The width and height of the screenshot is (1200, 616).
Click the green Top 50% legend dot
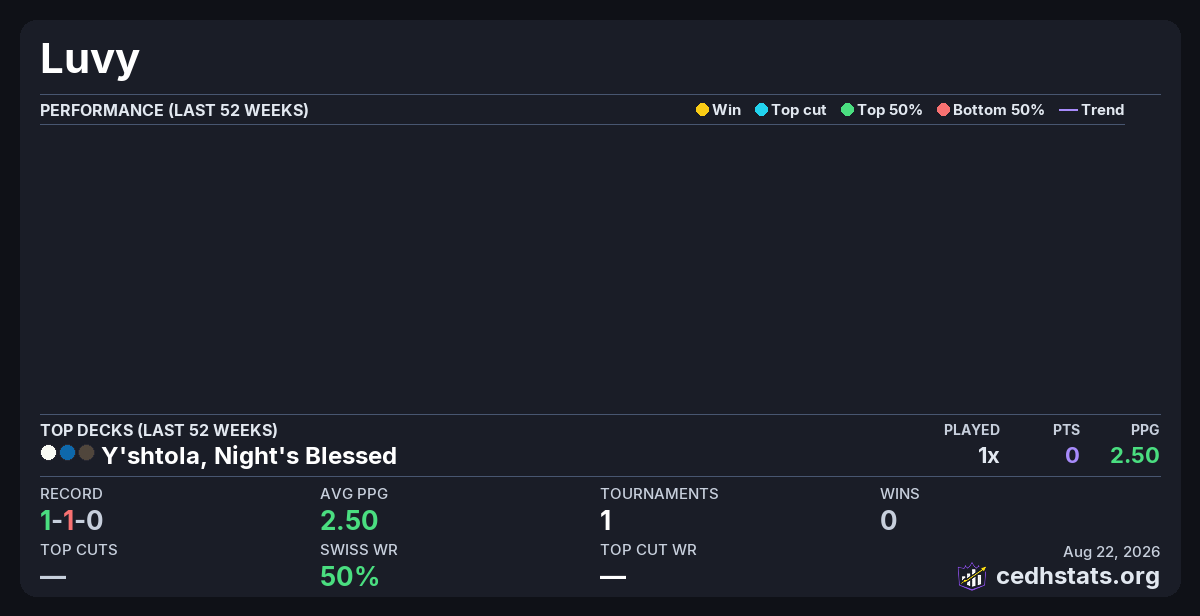(x=847, y=110)
